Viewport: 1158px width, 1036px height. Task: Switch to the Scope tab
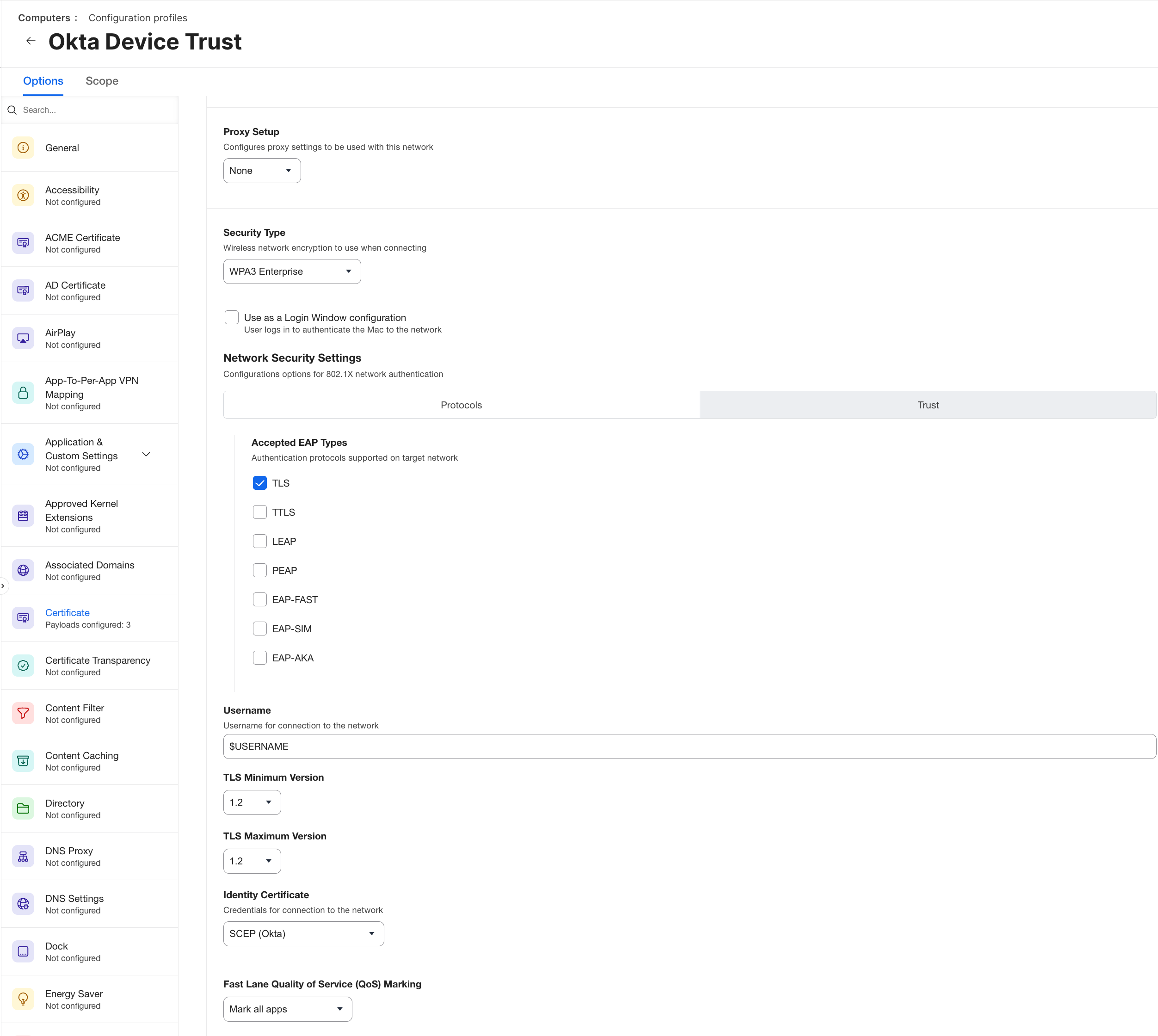(102, 81)
